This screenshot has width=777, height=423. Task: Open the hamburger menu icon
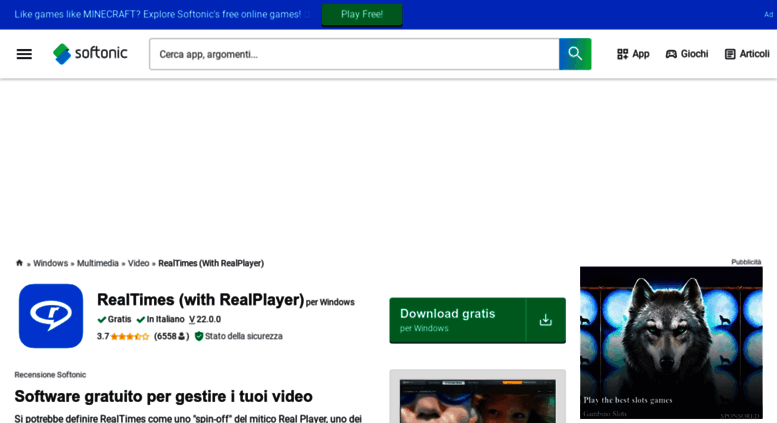tap(24, 54)
